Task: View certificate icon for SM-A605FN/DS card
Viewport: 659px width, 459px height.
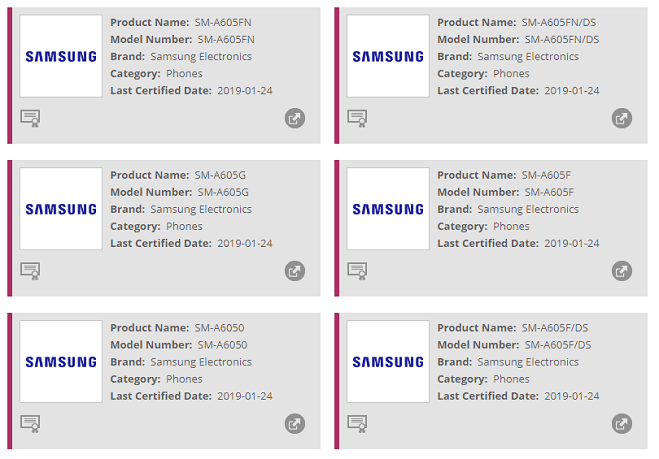Action: coord(357,118)
